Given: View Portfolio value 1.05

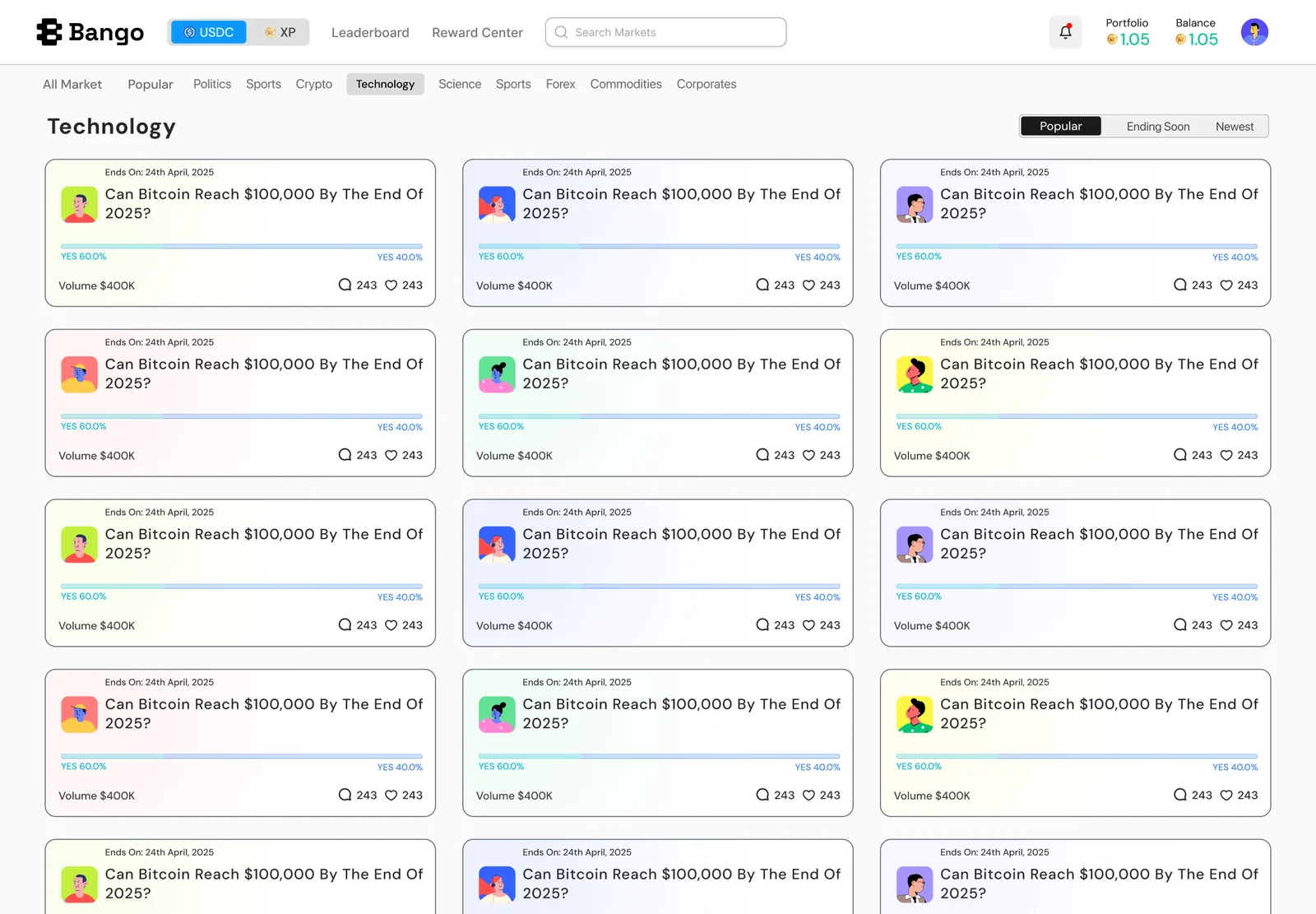Looking at the screenshot, I should pos(1134,39).
